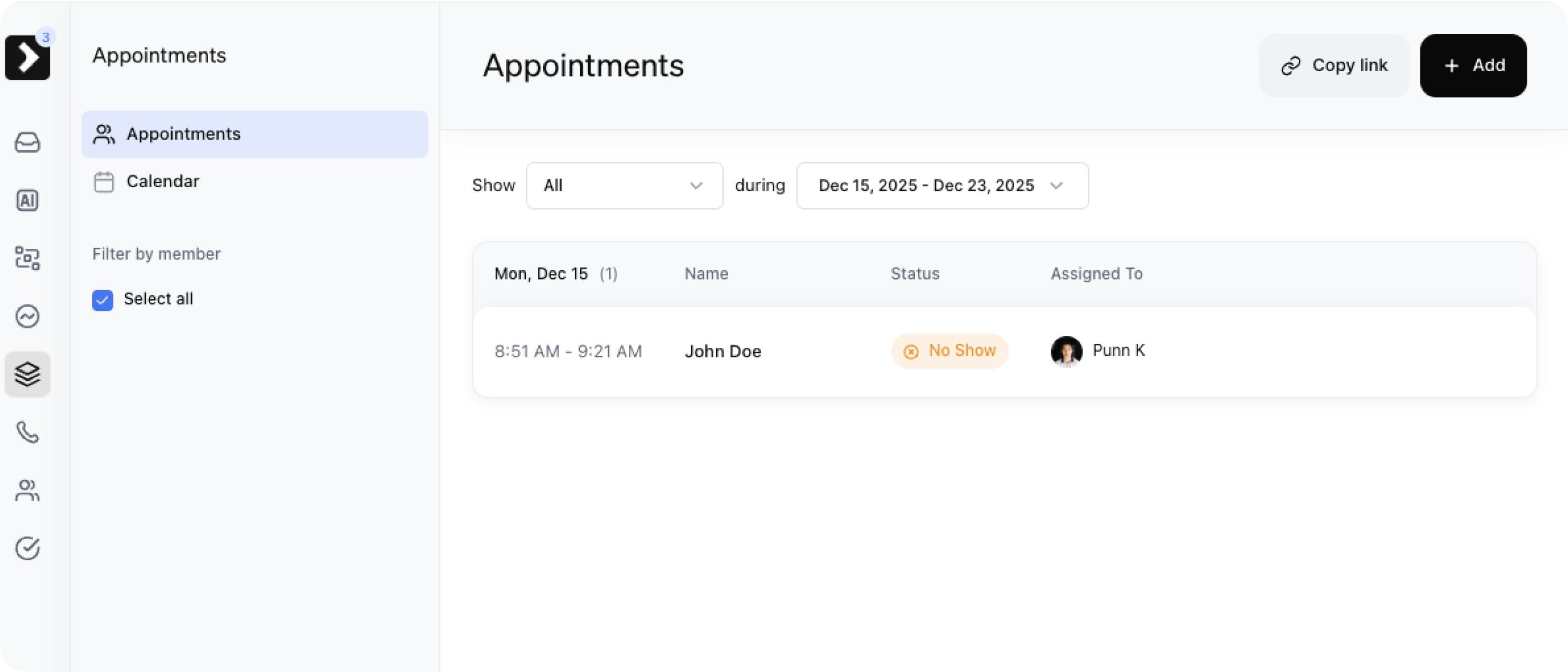Click the date range chevron arrow
This screenshot has height=672, width=1568.
(1057, 186)
